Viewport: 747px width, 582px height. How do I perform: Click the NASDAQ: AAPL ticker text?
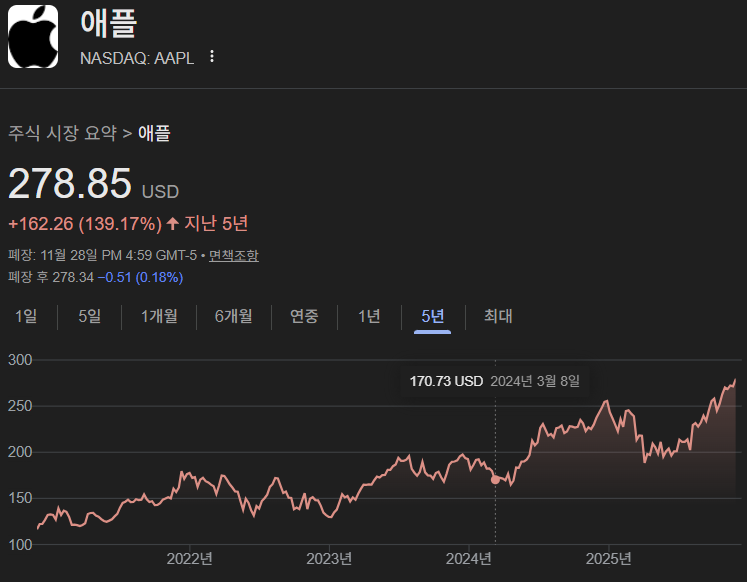137,58
